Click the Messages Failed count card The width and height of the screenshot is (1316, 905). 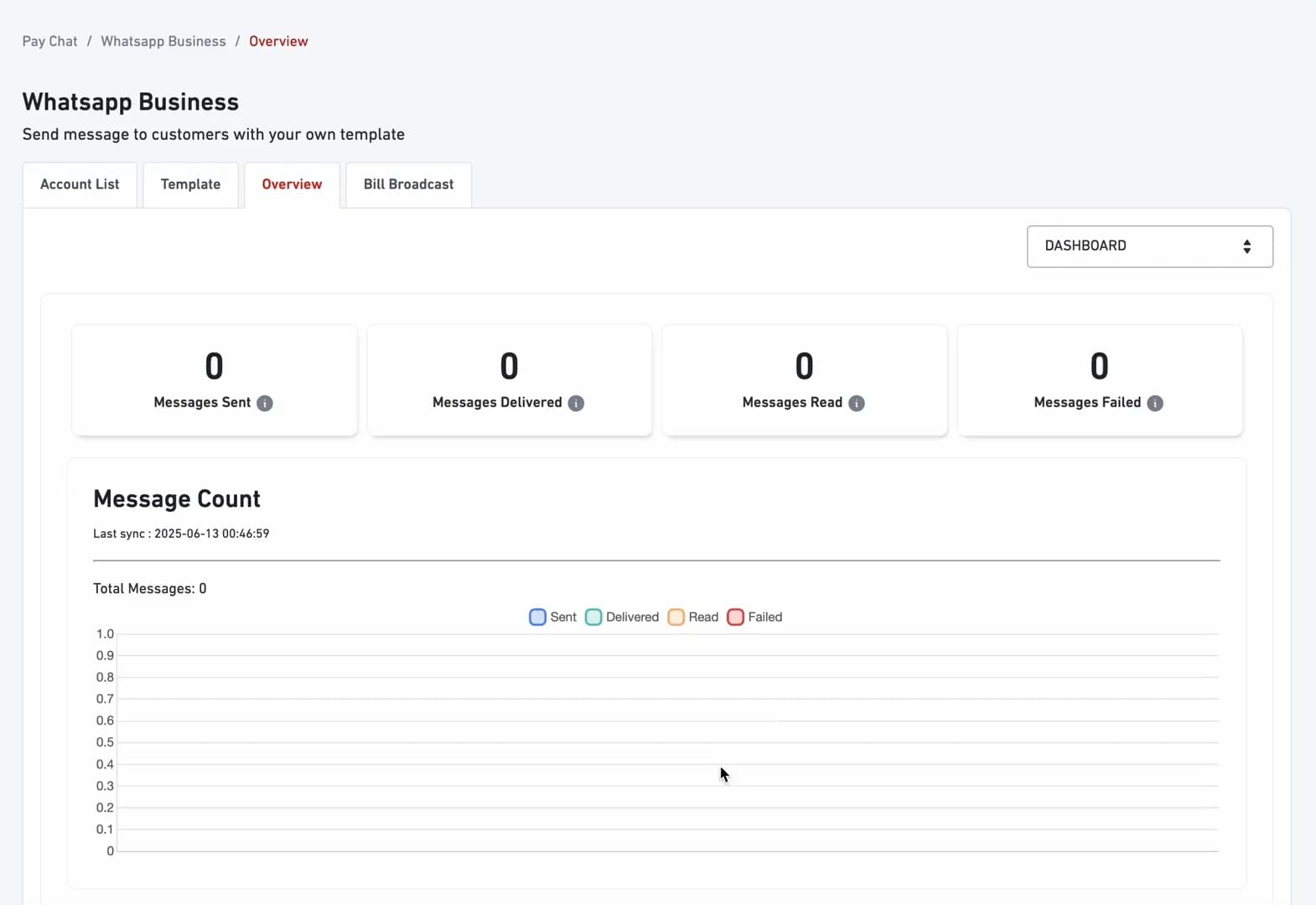1100,380
